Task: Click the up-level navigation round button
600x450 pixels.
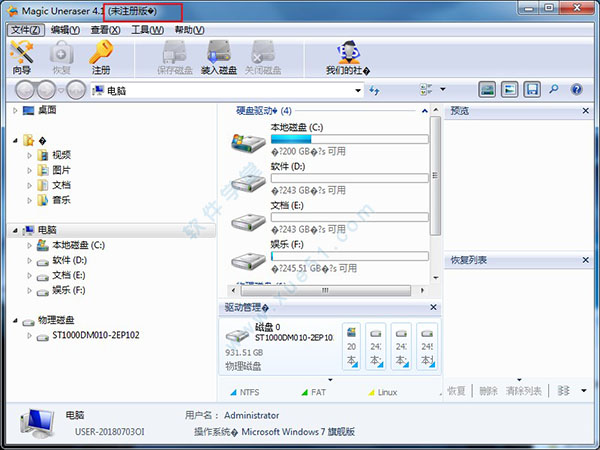Action: [x=76, y=90]
